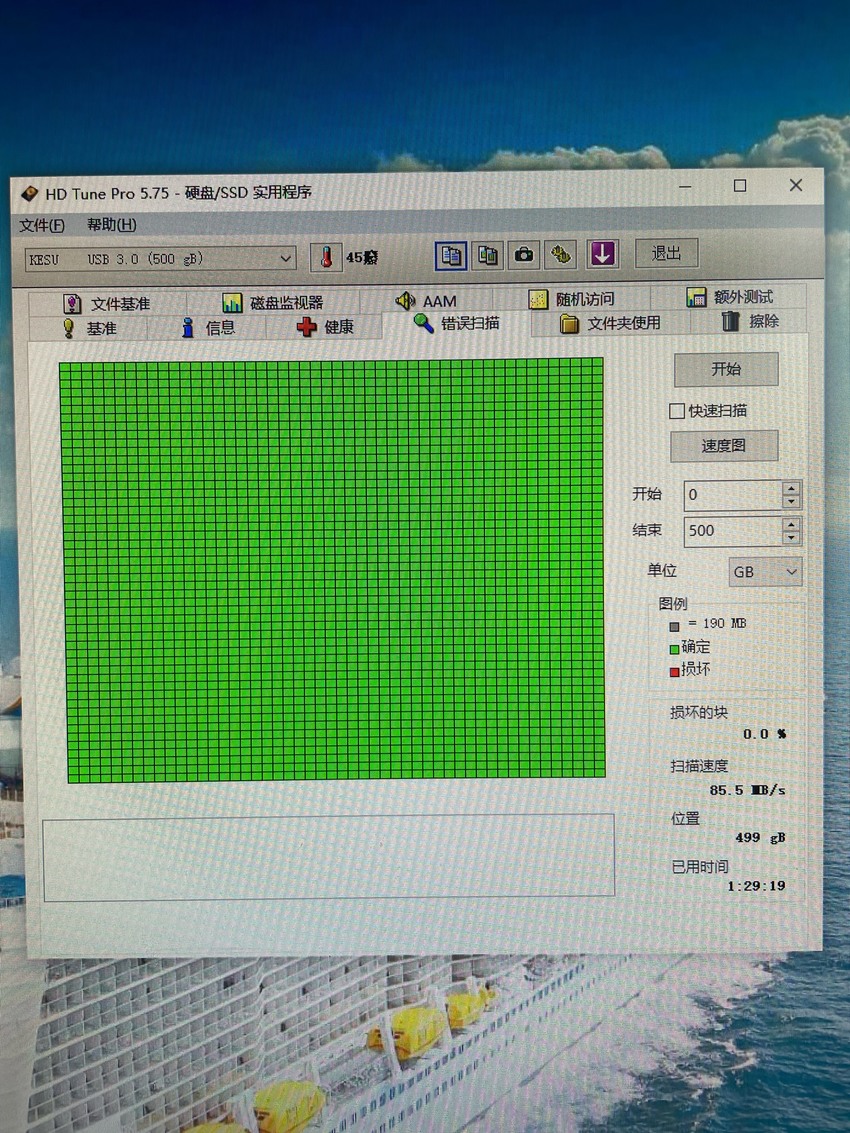Click the camera save screenshot icon

point(524,254)
